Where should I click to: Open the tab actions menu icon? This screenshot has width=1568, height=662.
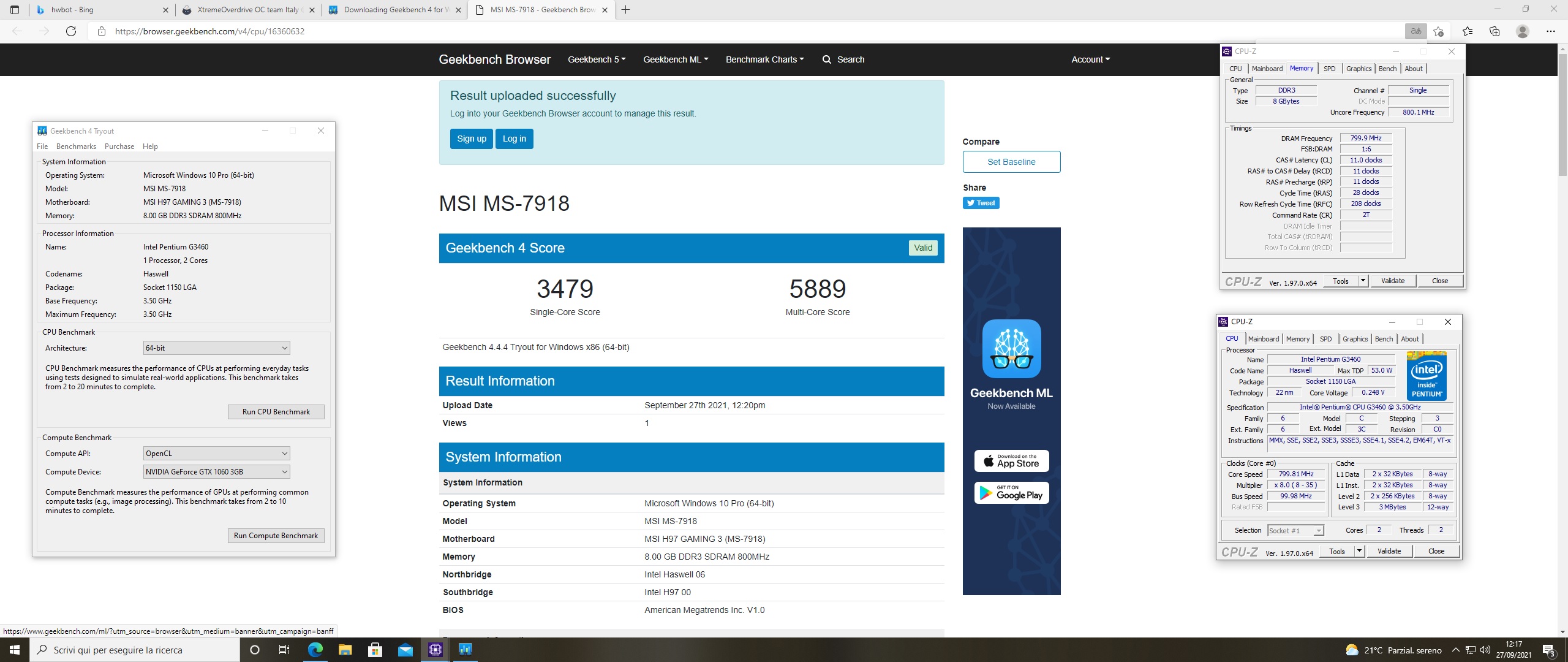coord(15,10)
